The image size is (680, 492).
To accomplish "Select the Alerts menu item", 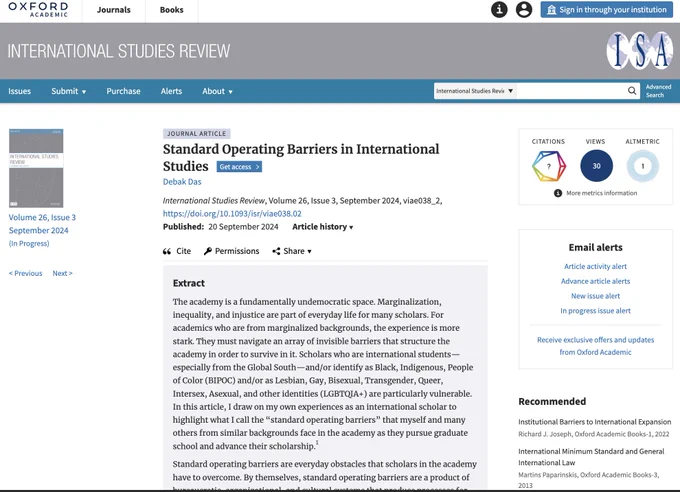I will (x=171, y=91).
